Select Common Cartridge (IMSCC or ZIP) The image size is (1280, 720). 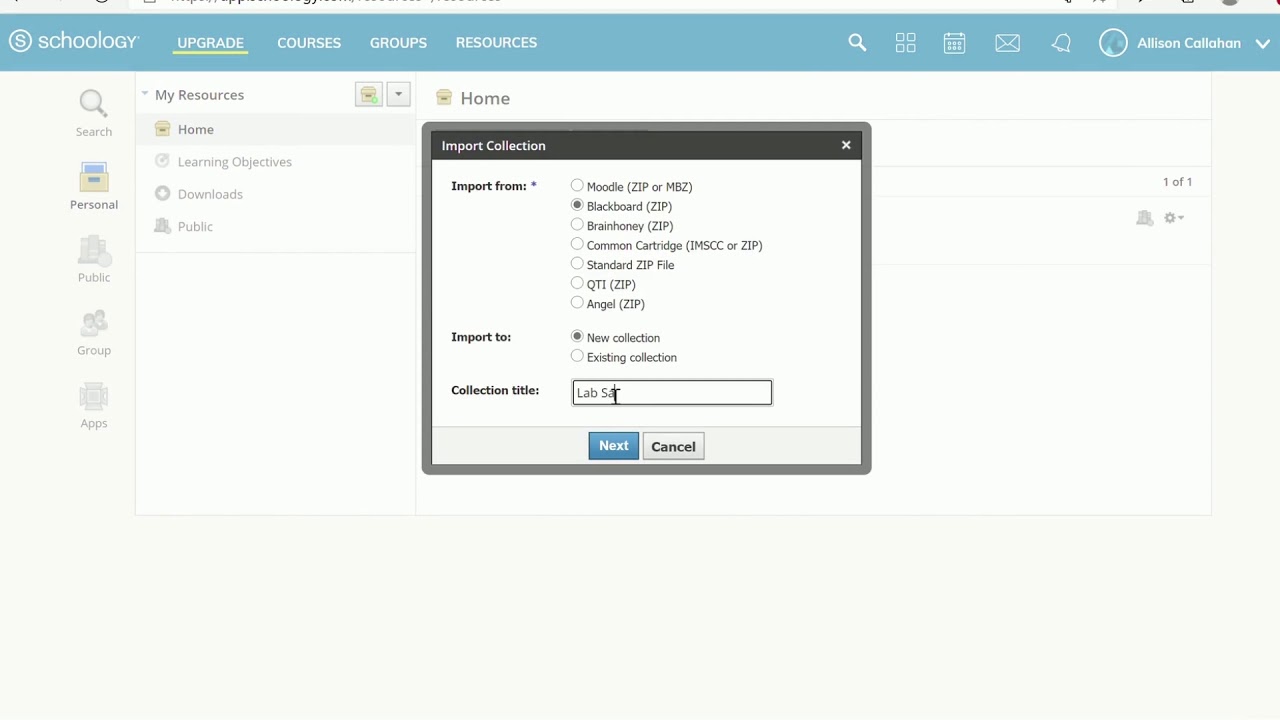577,245
